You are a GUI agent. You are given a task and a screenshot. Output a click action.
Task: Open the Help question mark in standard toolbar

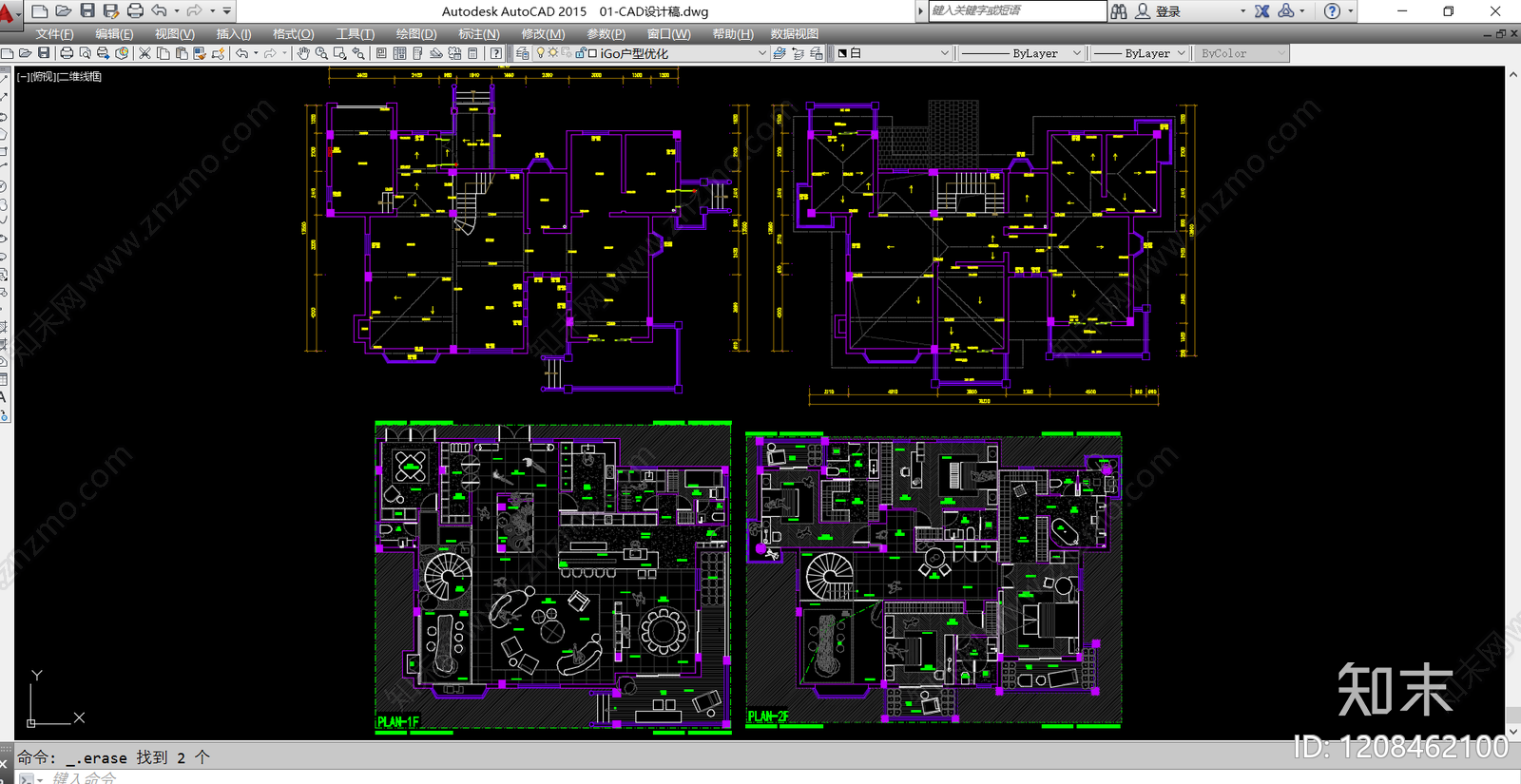click(496, 53)
